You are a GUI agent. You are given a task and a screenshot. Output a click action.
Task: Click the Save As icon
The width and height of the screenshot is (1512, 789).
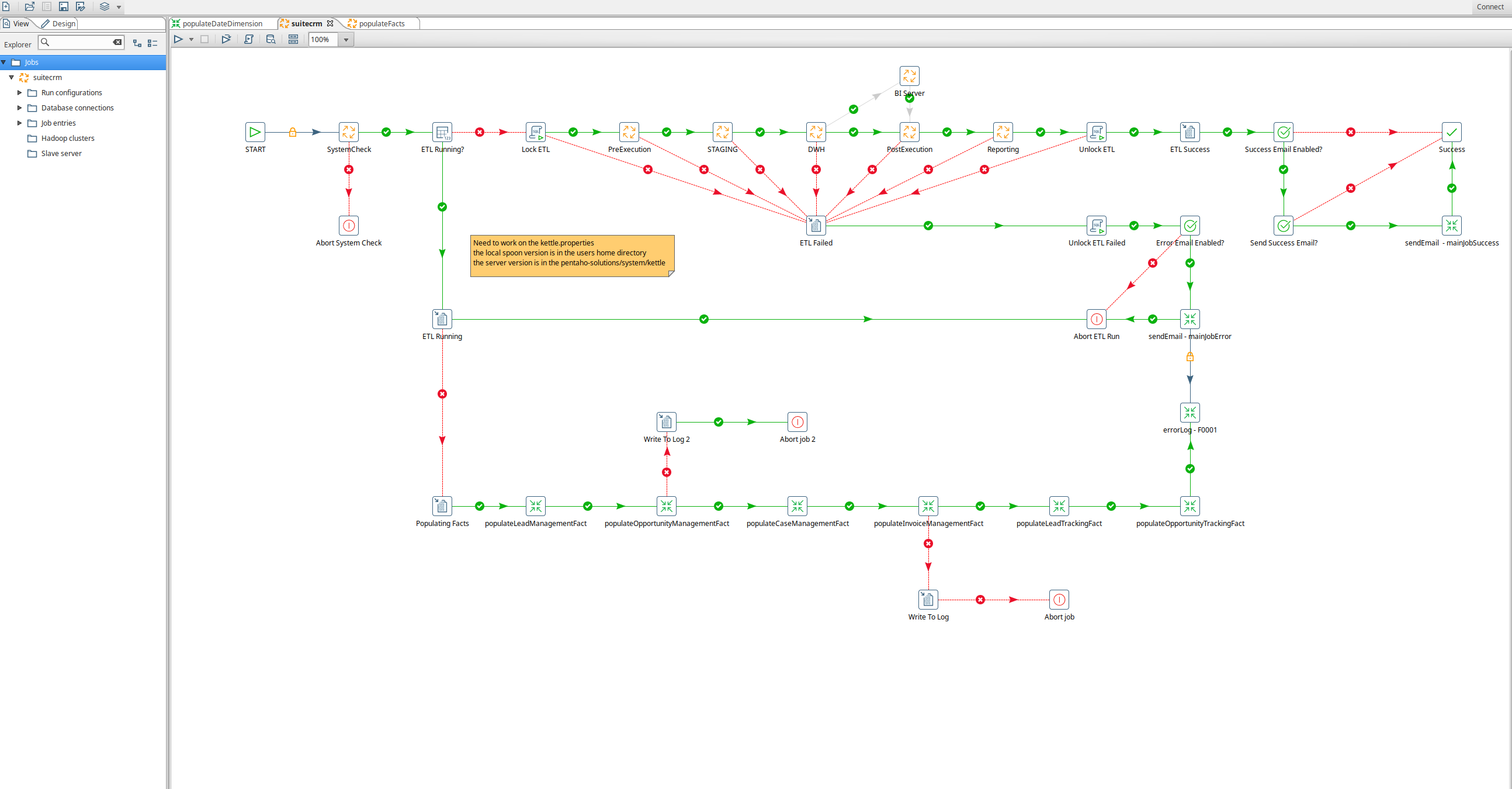click(81, 6)
